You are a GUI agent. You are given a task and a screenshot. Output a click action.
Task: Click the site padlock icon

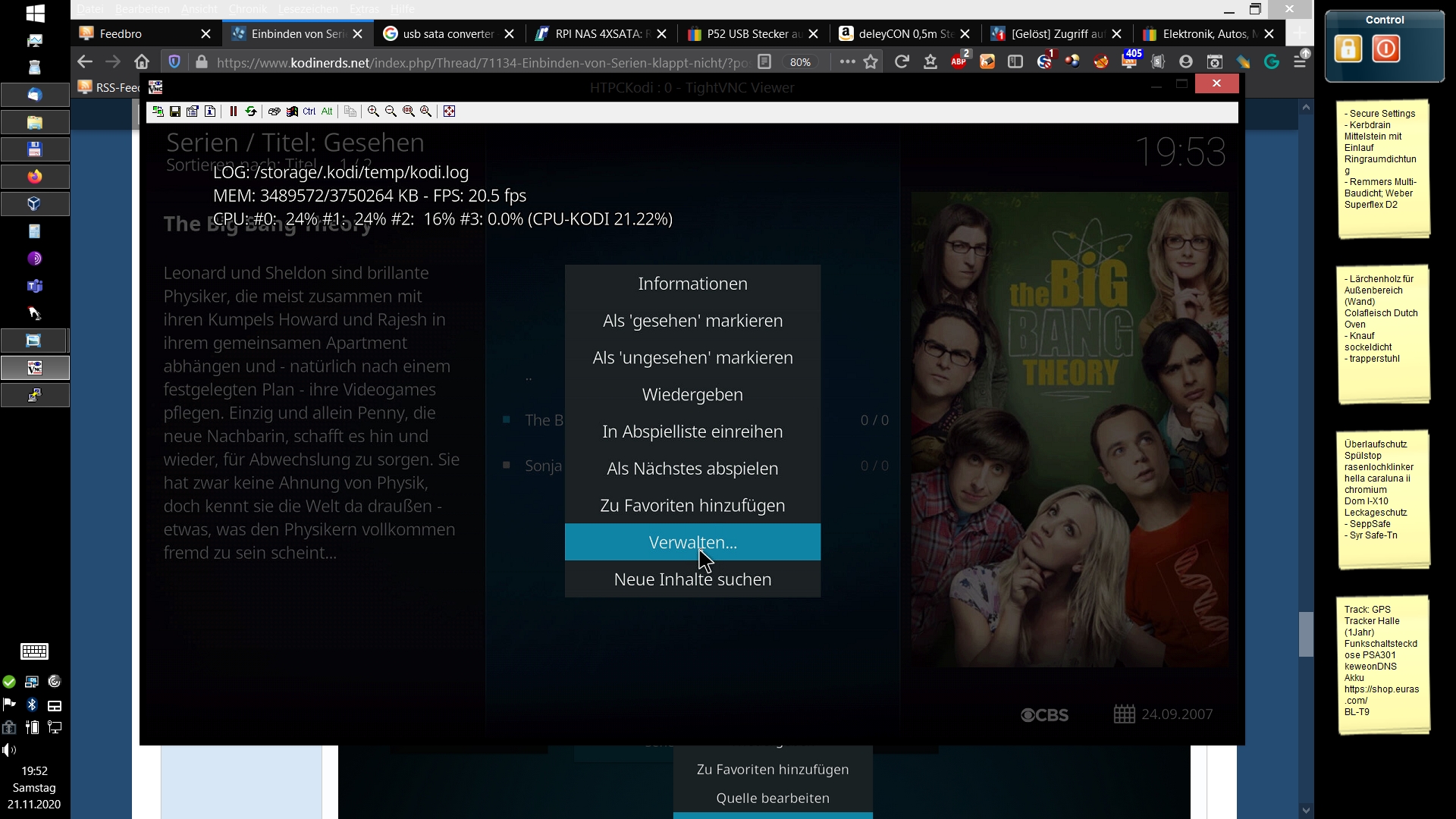point(202,62)
